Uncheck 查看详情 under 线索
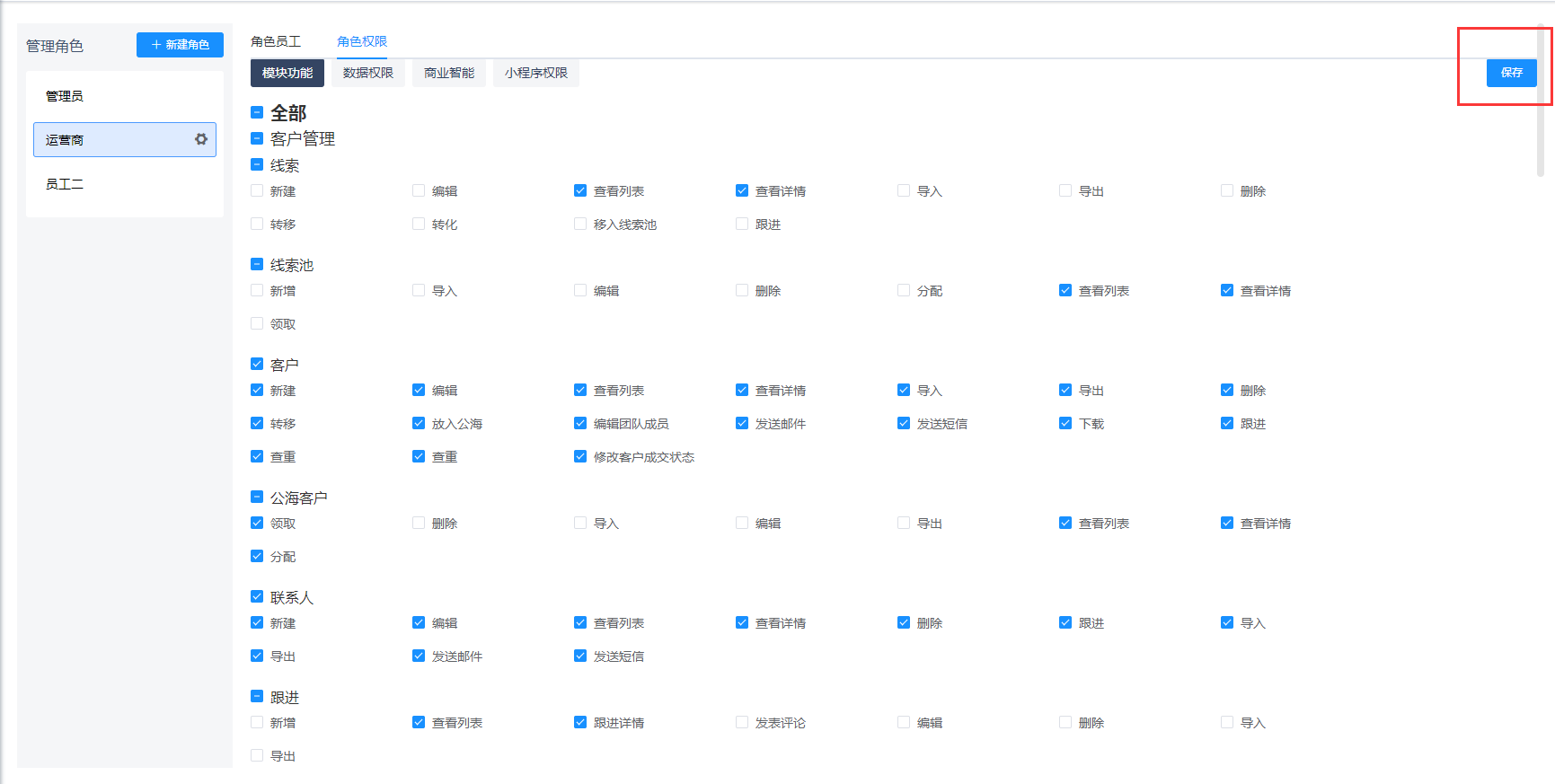 742,191
